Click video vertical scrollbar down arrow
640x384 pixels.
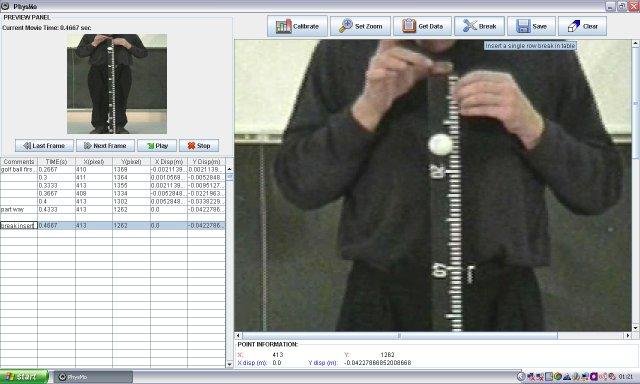click(636, 328)
